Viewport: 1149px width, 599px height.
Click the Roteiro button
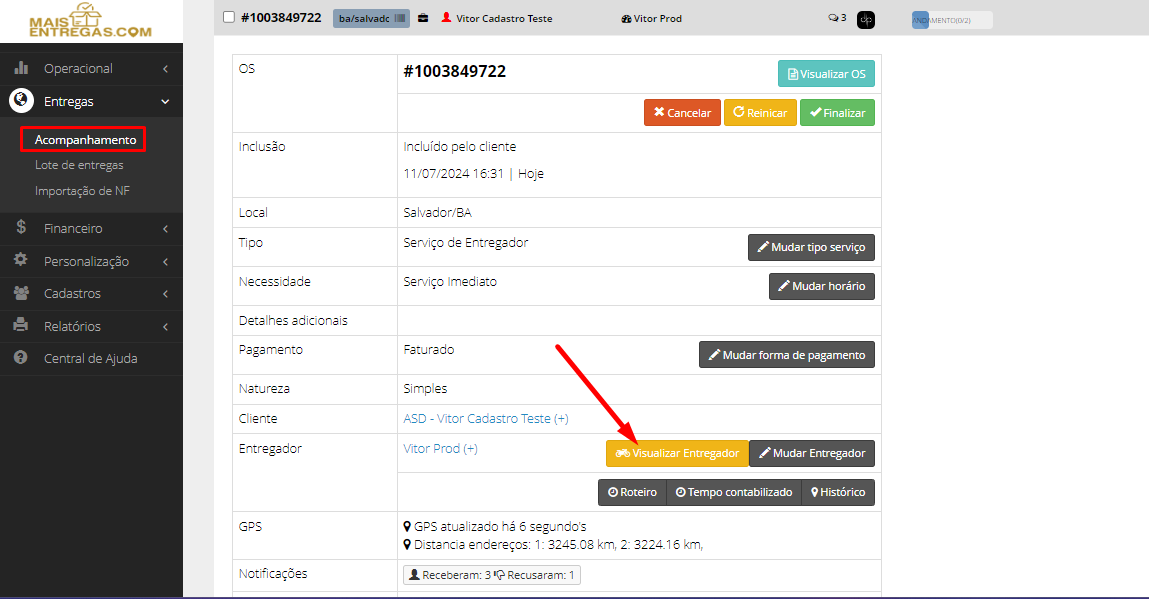pos(632,492)
